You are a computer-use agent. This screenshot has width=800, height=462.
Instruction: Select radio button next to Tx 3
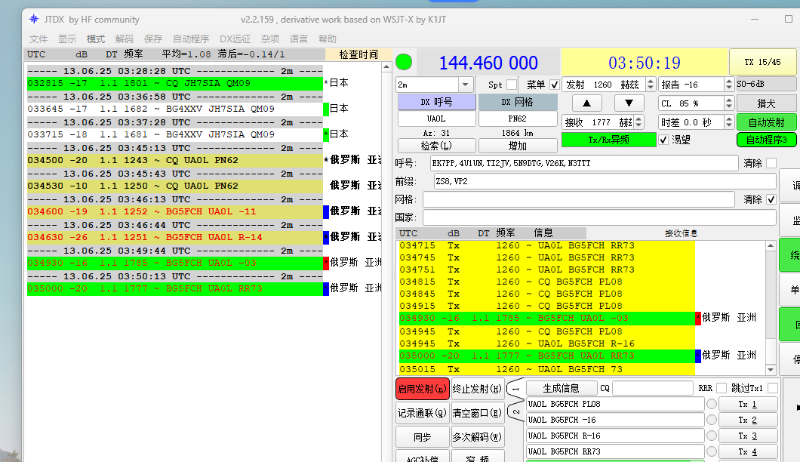[711, 435]
